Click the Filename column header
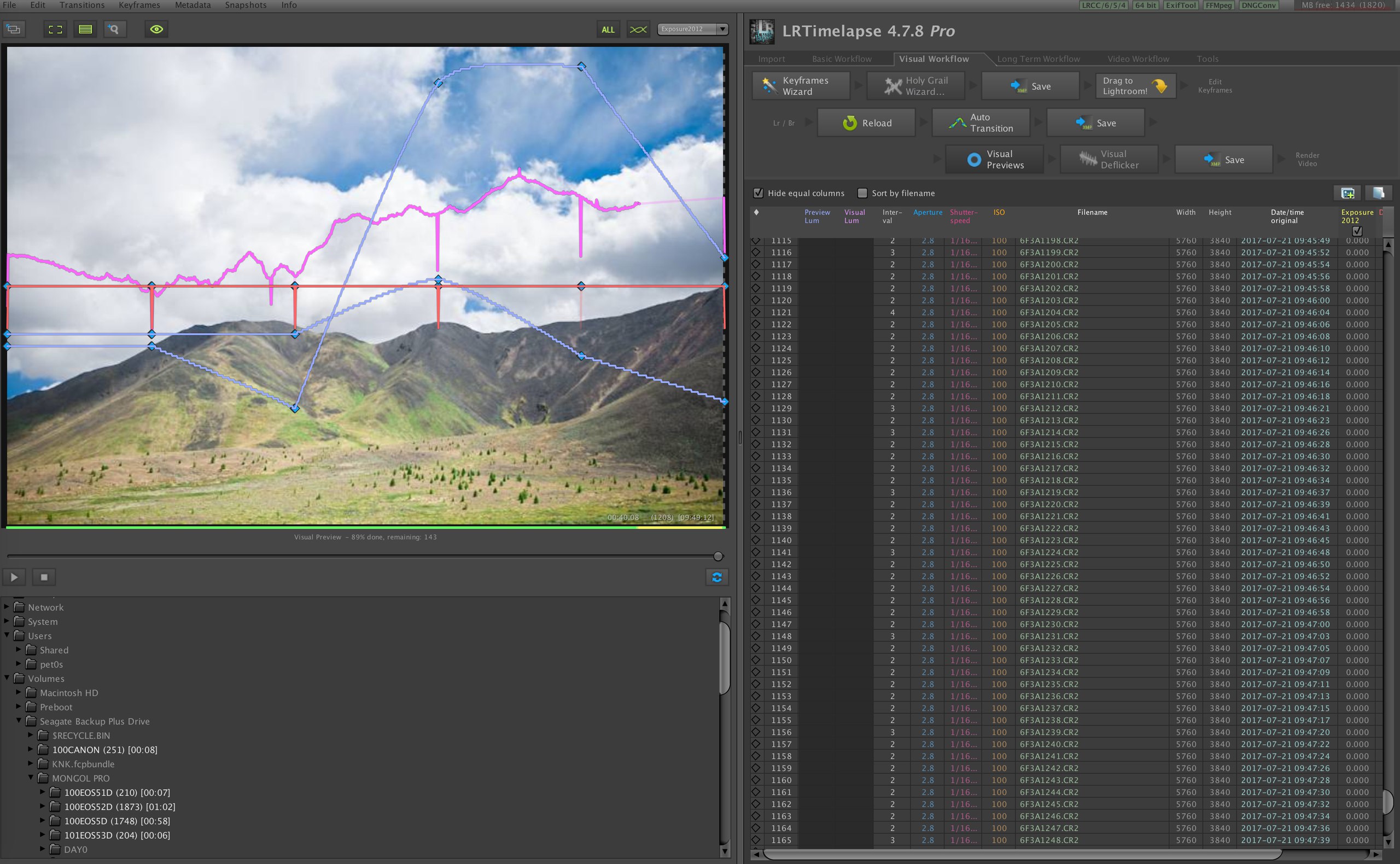This screenshot has height=864, width=1400. 1092,212
